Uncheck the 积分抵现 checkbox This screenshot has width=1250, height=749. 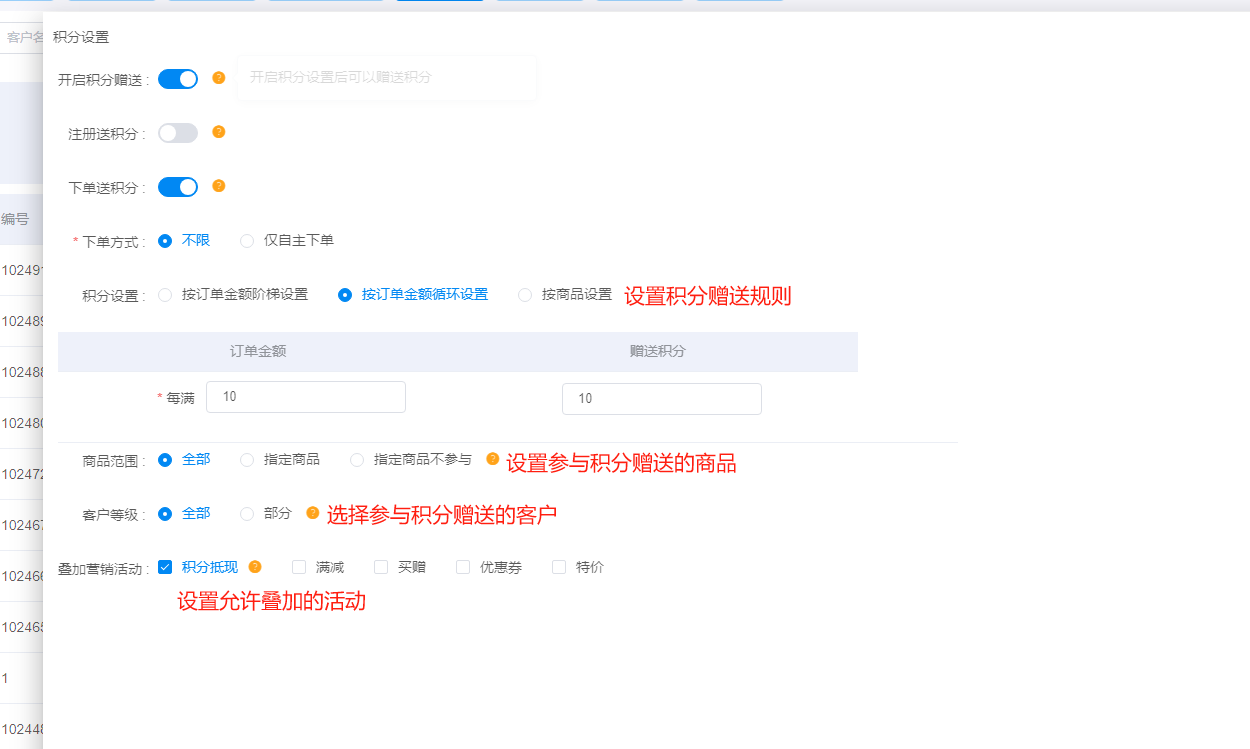[165, 567]
